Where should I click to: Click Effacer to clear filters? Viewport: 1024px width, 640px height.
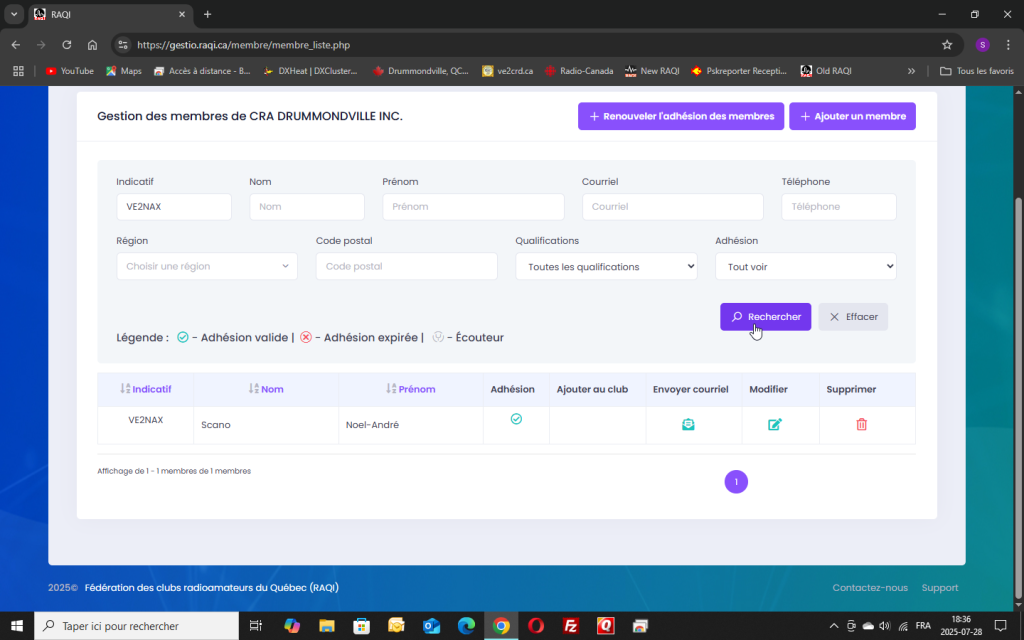tap(853, 317)
